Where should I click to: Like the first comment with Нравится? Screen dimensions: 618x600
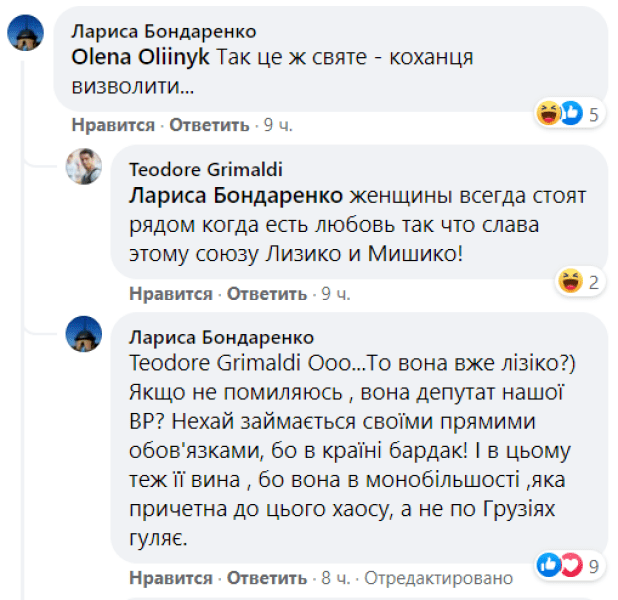113,125
